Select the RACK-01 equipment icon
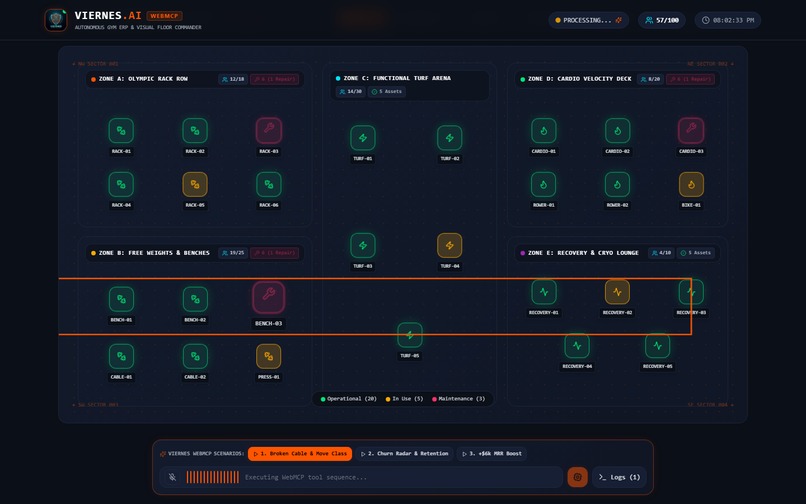 point(121,131)
